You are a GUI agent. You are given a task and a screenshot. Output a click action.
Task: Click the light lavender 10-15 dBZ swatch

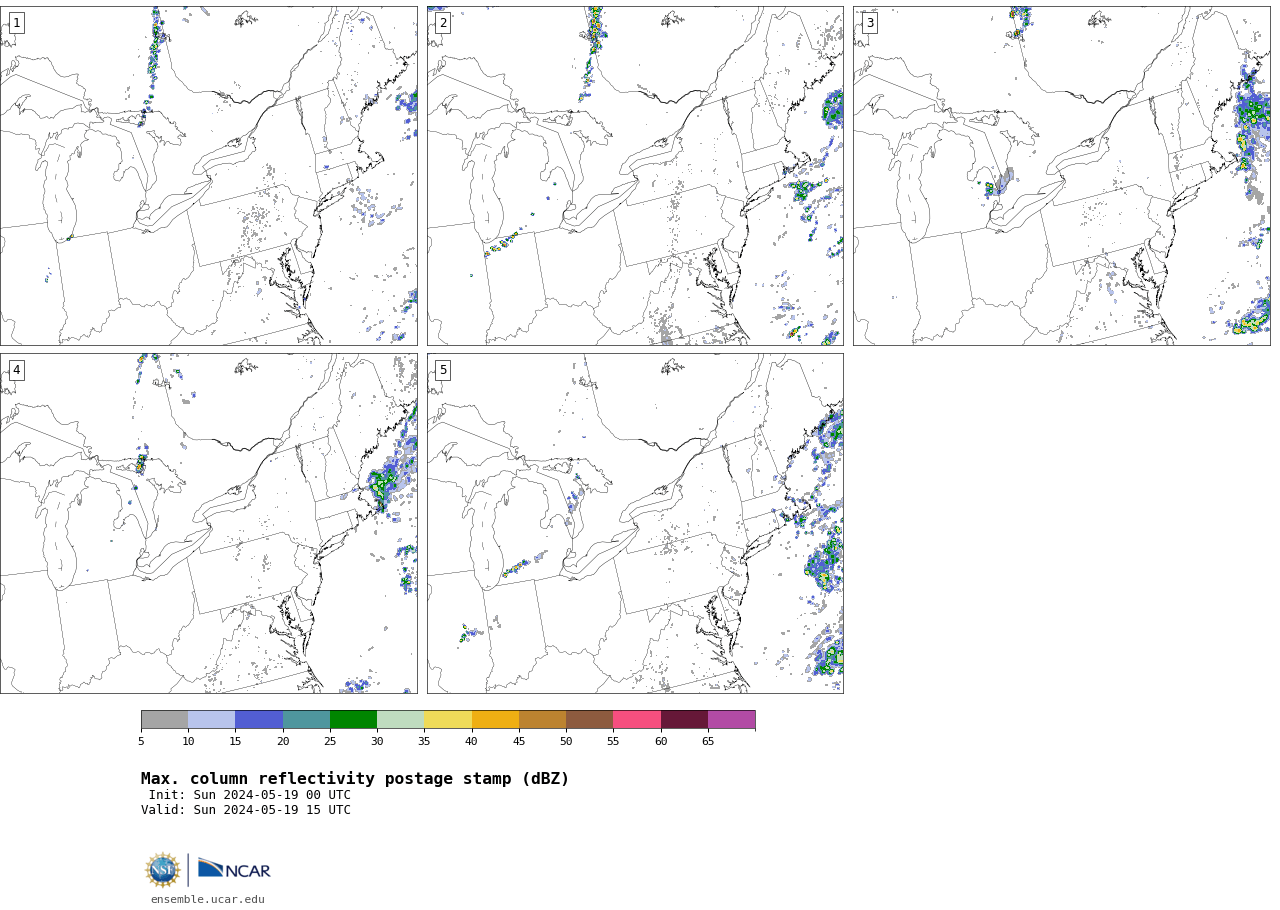(212, 720)
